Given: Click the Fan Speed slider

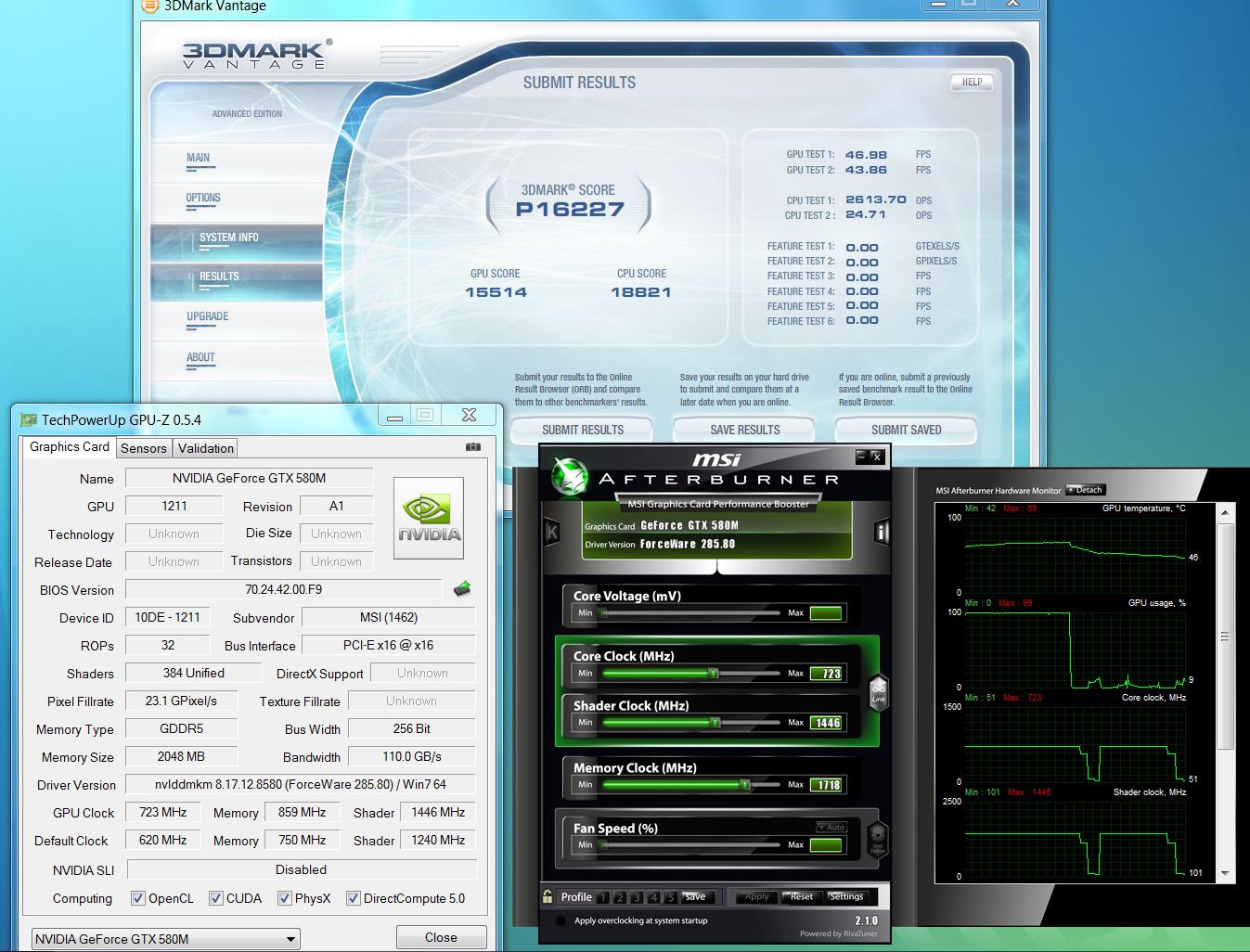Looking at the screenshot, I should point(691,844).
